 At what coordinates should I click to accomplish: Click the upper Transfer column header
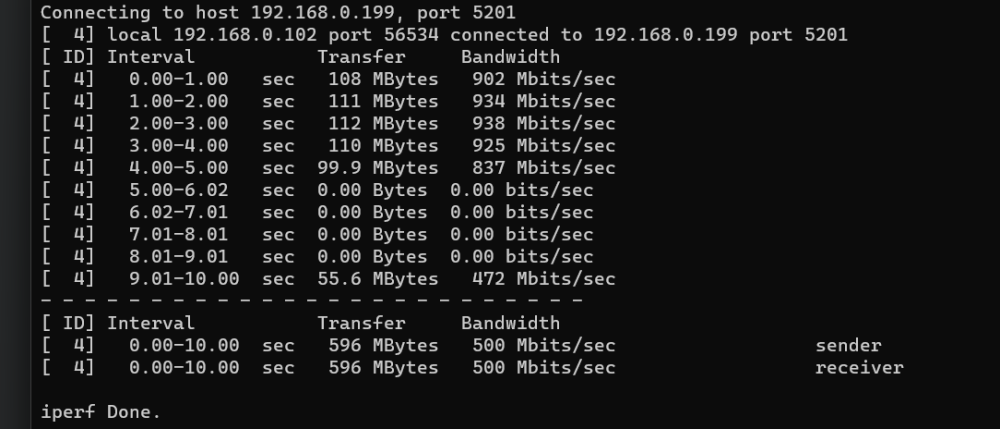coord(362,57)
